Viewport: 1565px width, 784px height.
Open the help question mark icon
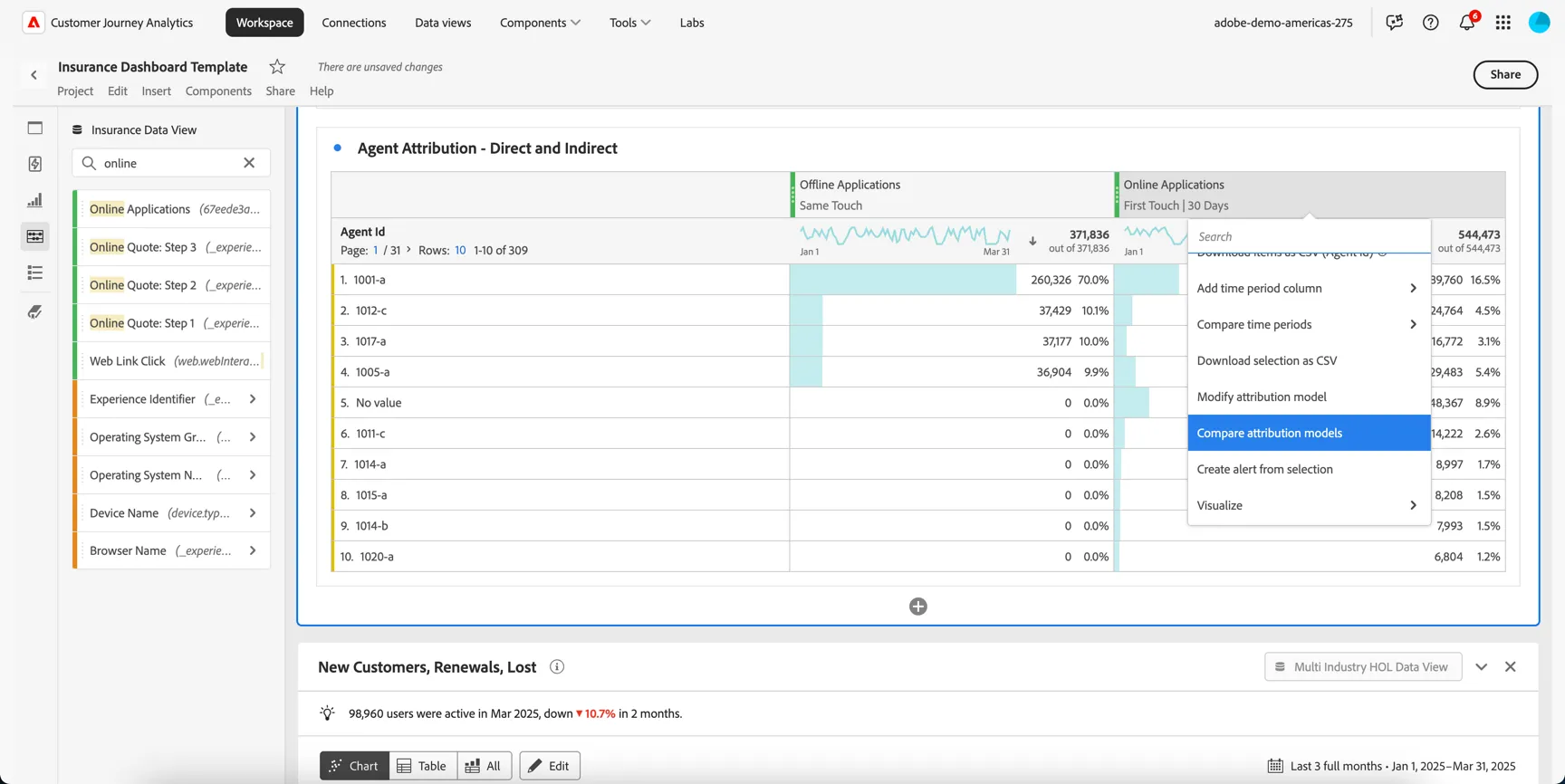pos(1430,23)
